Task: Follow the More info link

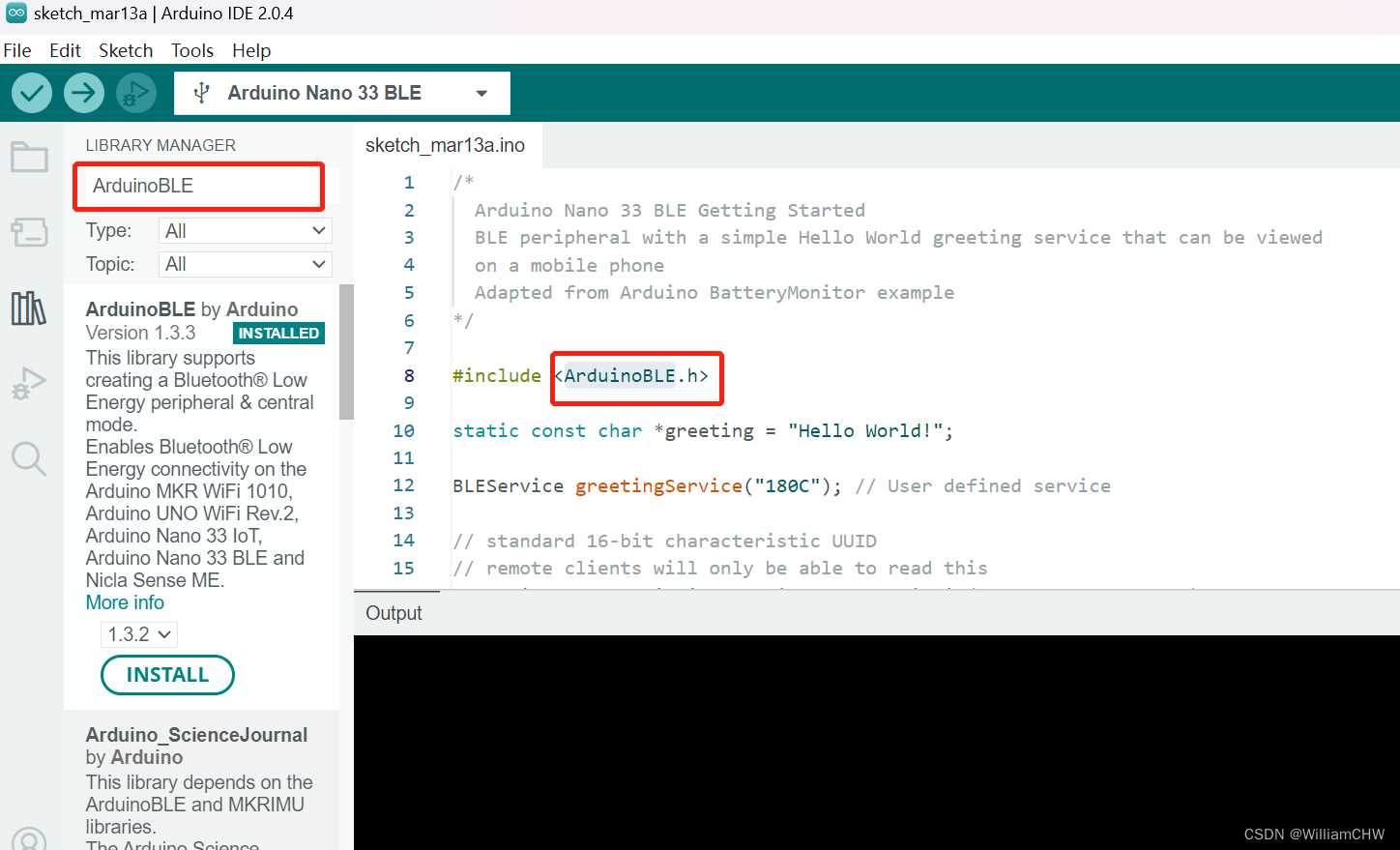Action: (125, 602)
